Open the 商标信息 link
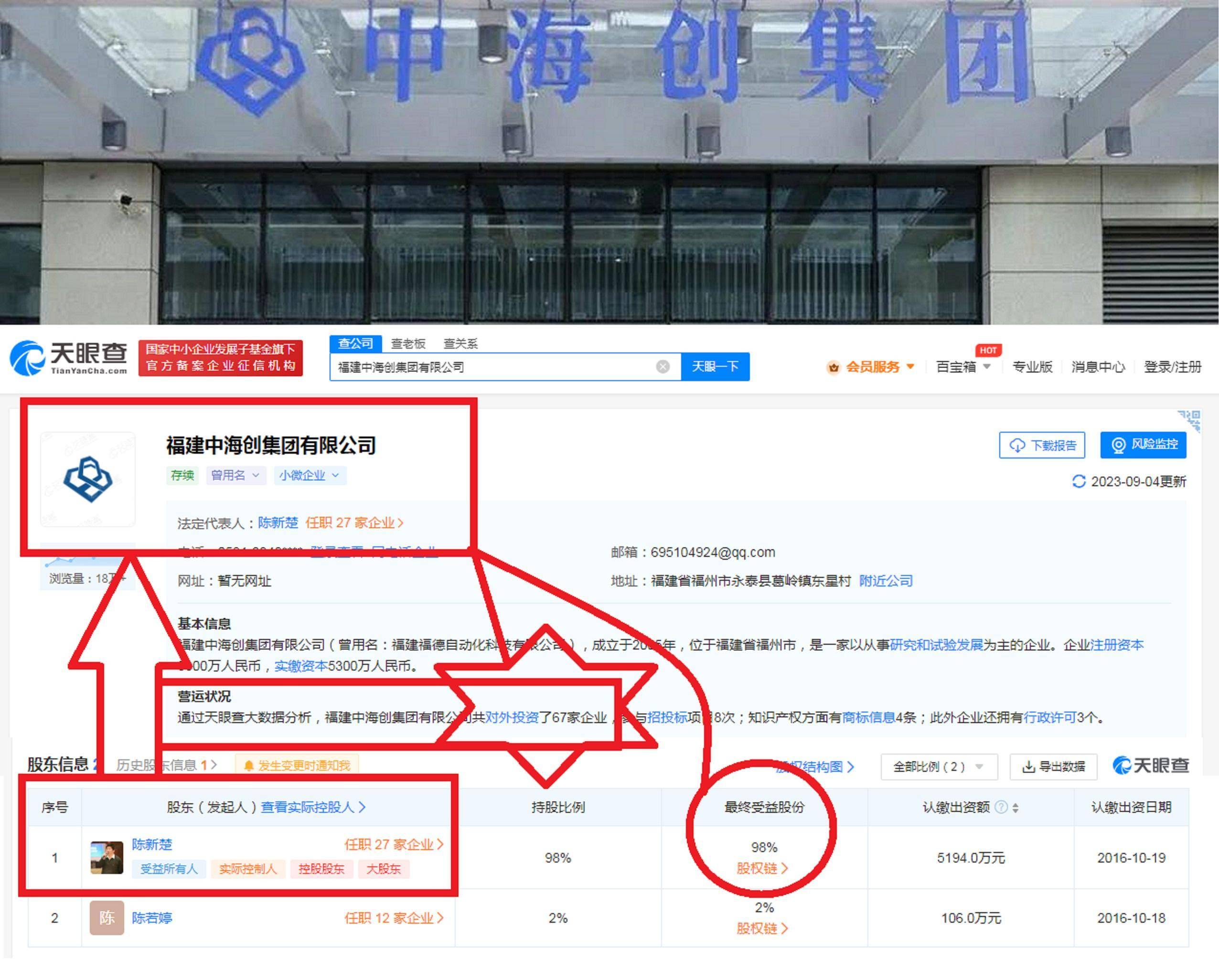This screenshot has width=1219, height=980. [868, 717]
